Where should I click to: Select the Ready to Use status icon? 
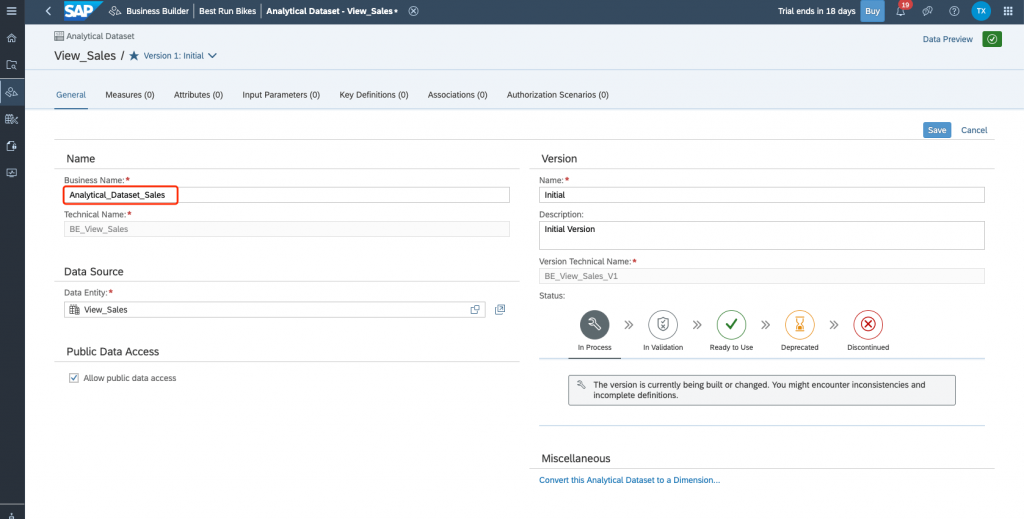click(x=731, y=324)
